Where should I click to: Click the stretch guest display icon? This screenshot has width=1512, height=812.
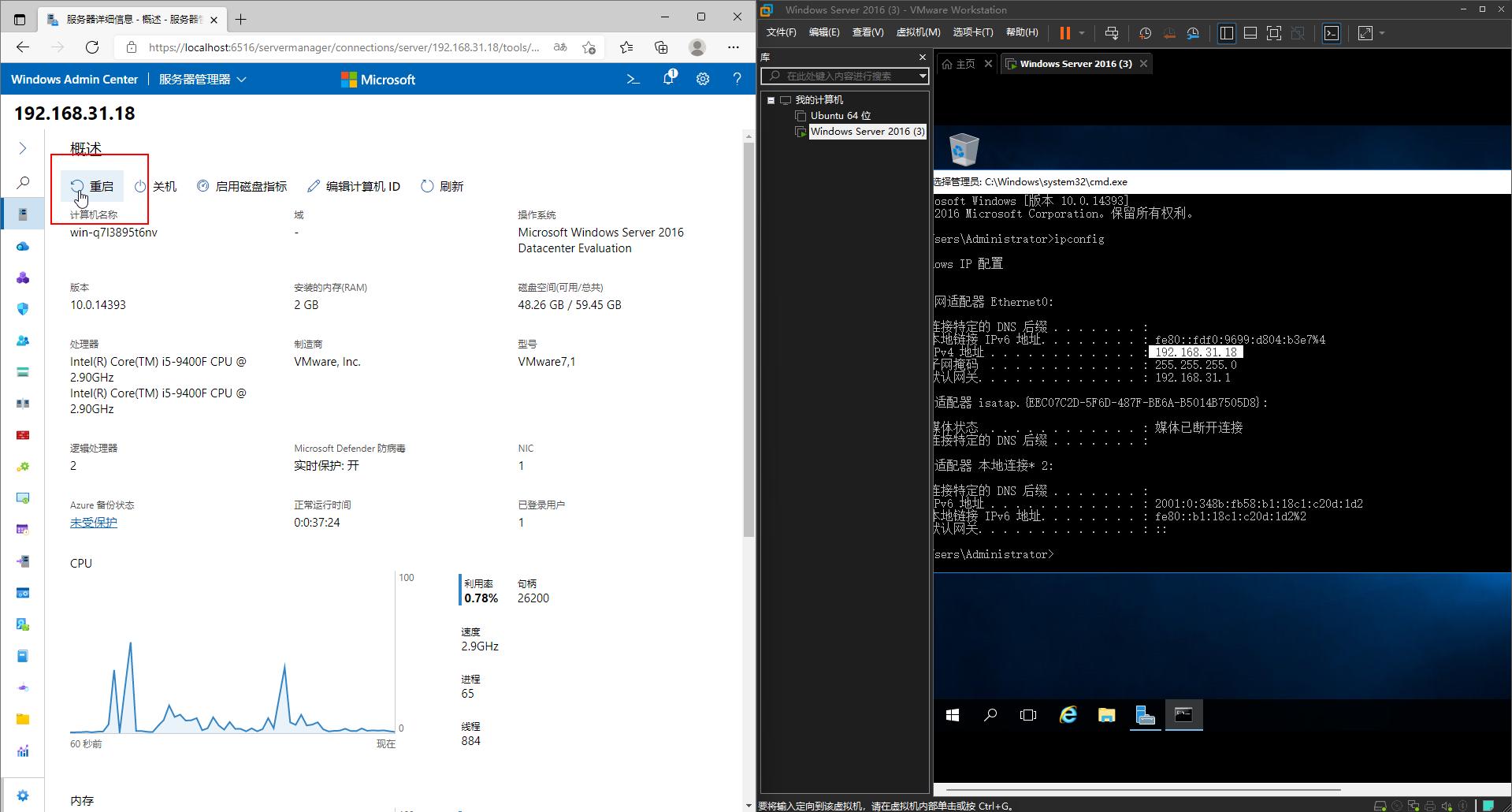click(1365, 33)
